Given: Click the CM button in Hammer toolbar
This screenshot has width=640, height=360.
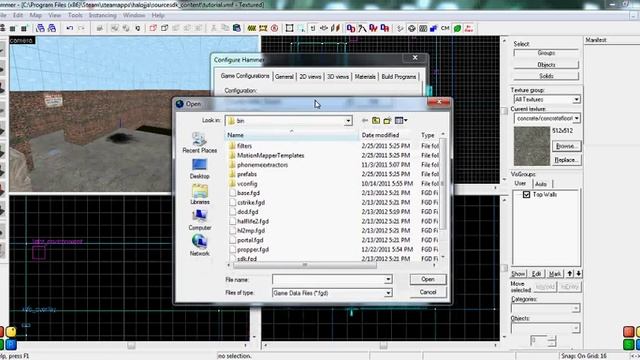Looking at the screenshot, I should [445, 28].
